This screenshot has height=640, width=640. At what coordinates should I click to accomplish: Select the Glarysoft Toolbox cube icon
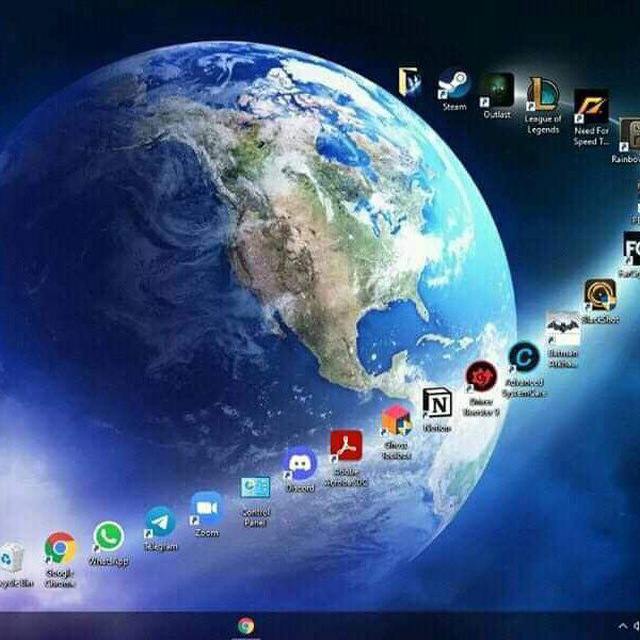pyautogui.click(x=396, y=420)
